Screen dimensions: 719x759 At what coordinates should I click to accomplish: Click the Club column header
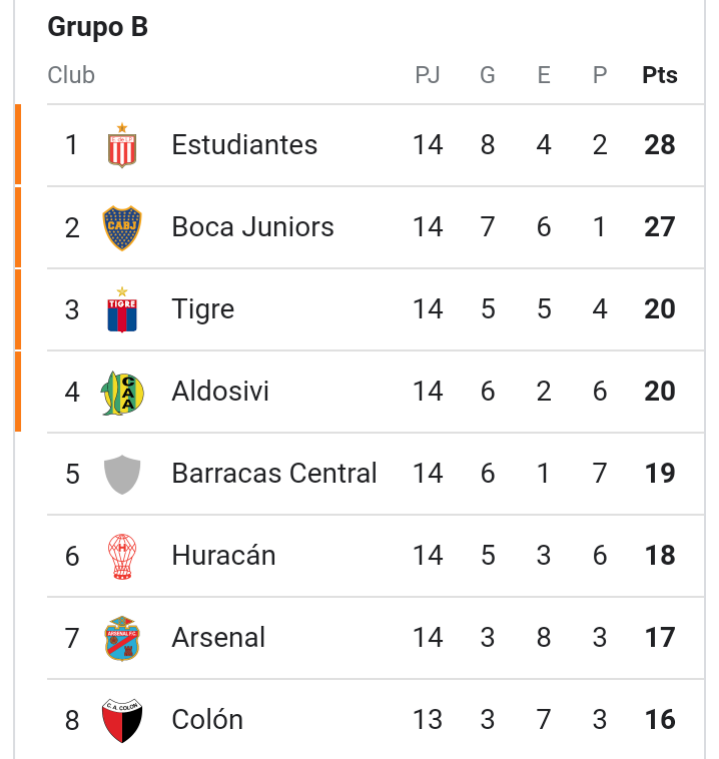71,75
